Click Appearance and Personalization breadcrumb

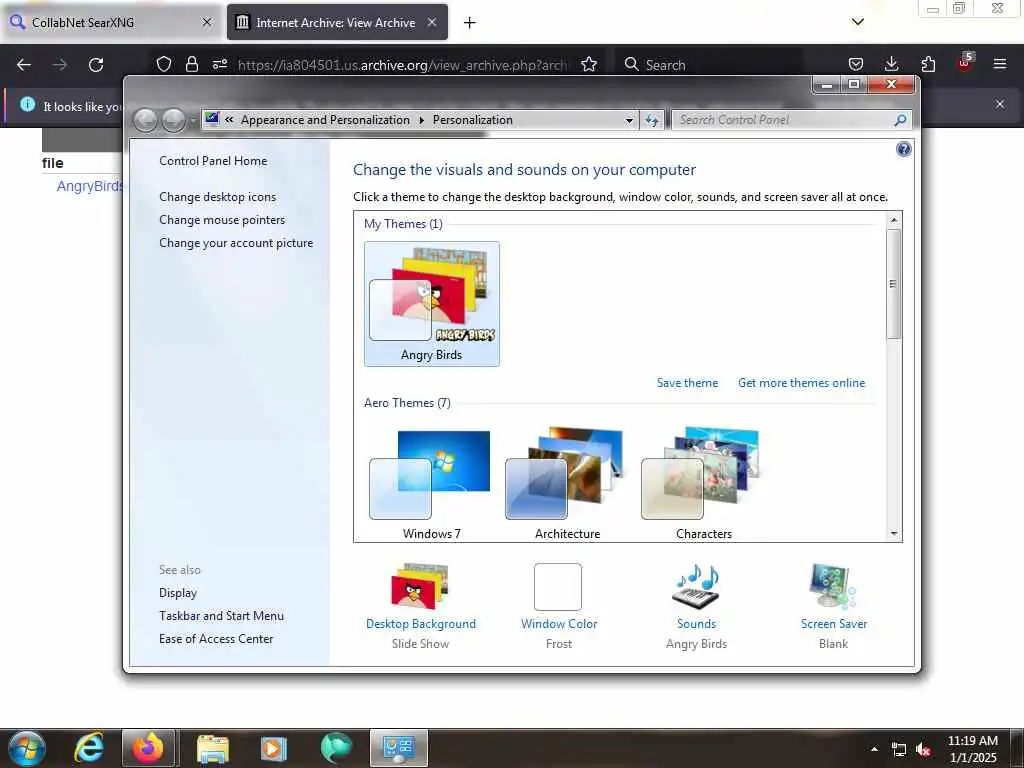[x=325, y=120]
